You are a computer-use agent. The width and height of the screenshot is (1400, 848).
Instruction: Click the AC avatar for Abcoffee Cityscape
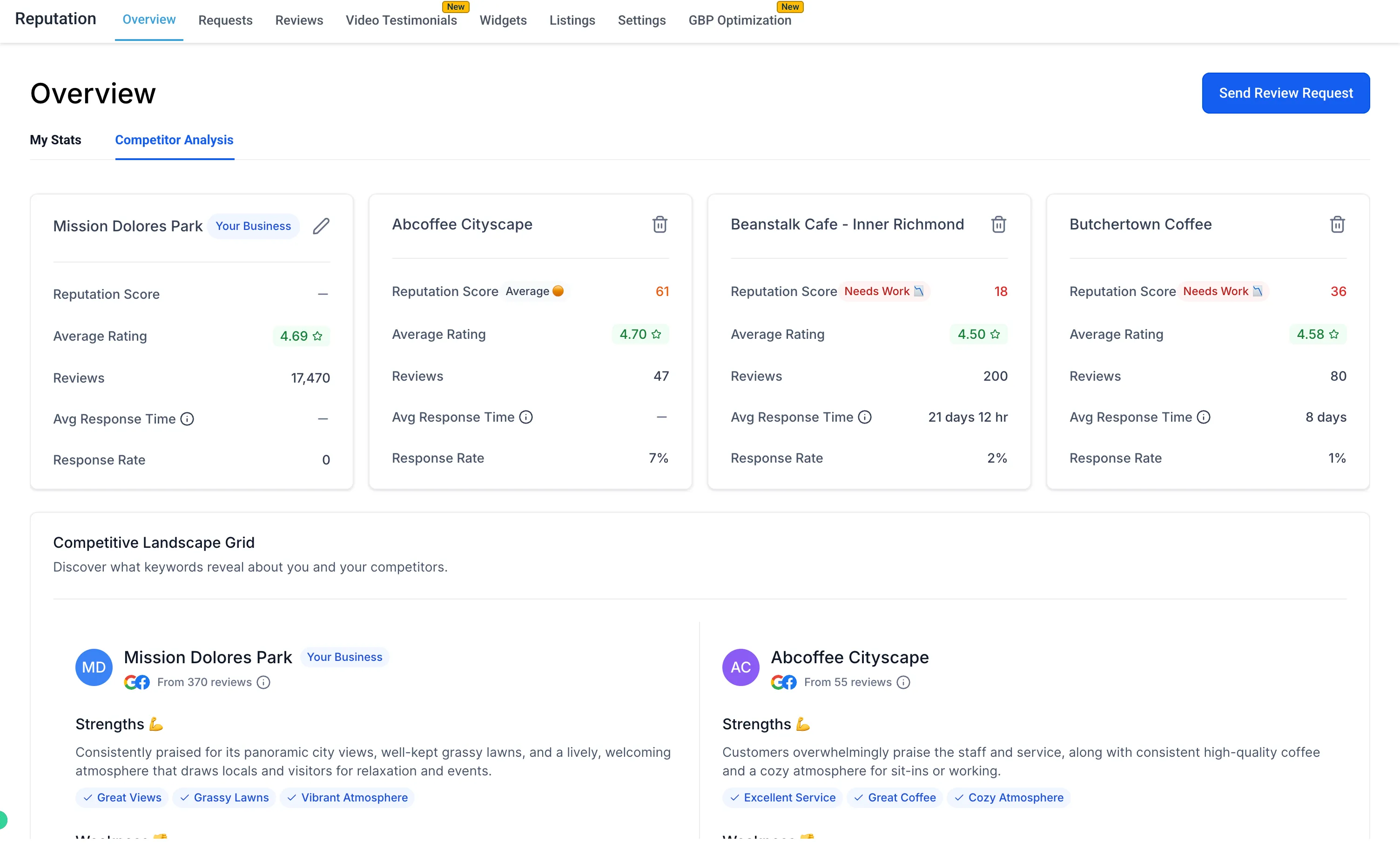click(740, 667)
